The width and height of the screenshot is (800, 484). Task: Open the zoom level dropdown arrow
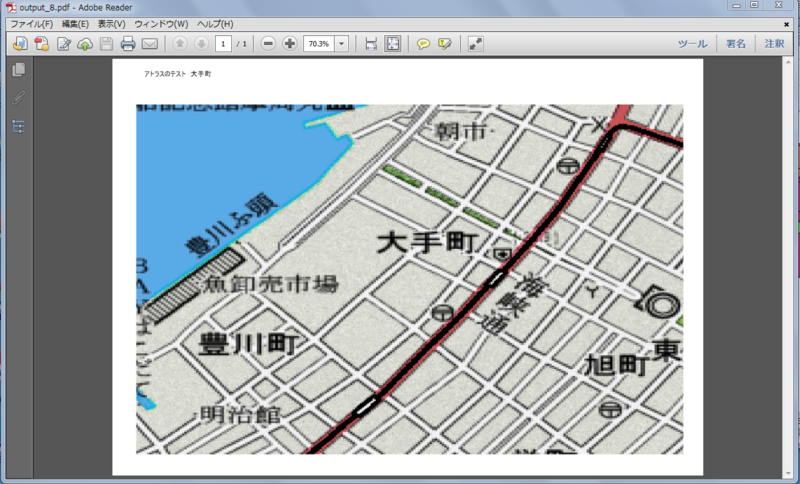341,44
